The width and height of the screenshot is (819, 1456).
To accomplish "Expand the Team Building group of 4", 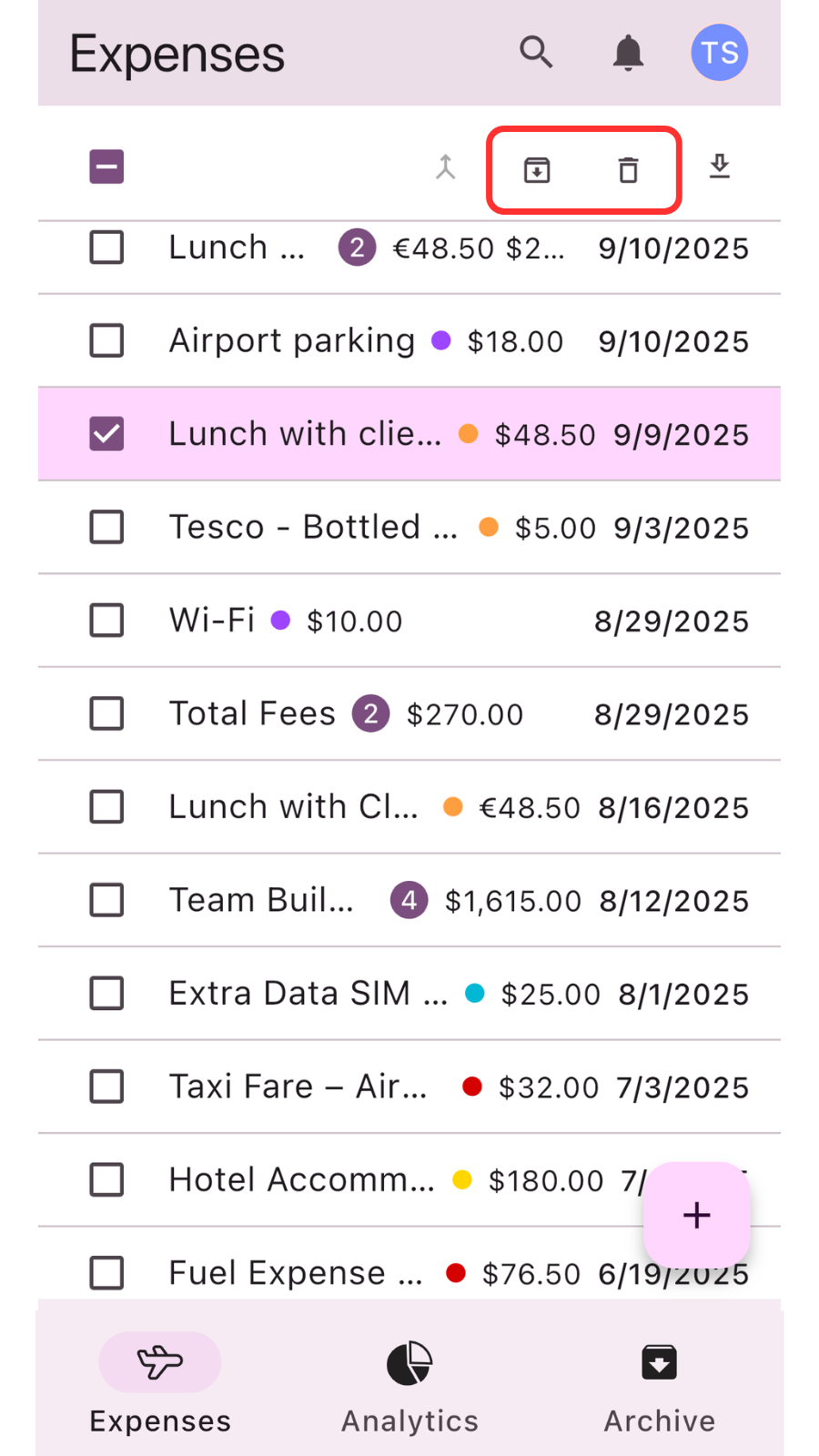I will pos(409,901).
